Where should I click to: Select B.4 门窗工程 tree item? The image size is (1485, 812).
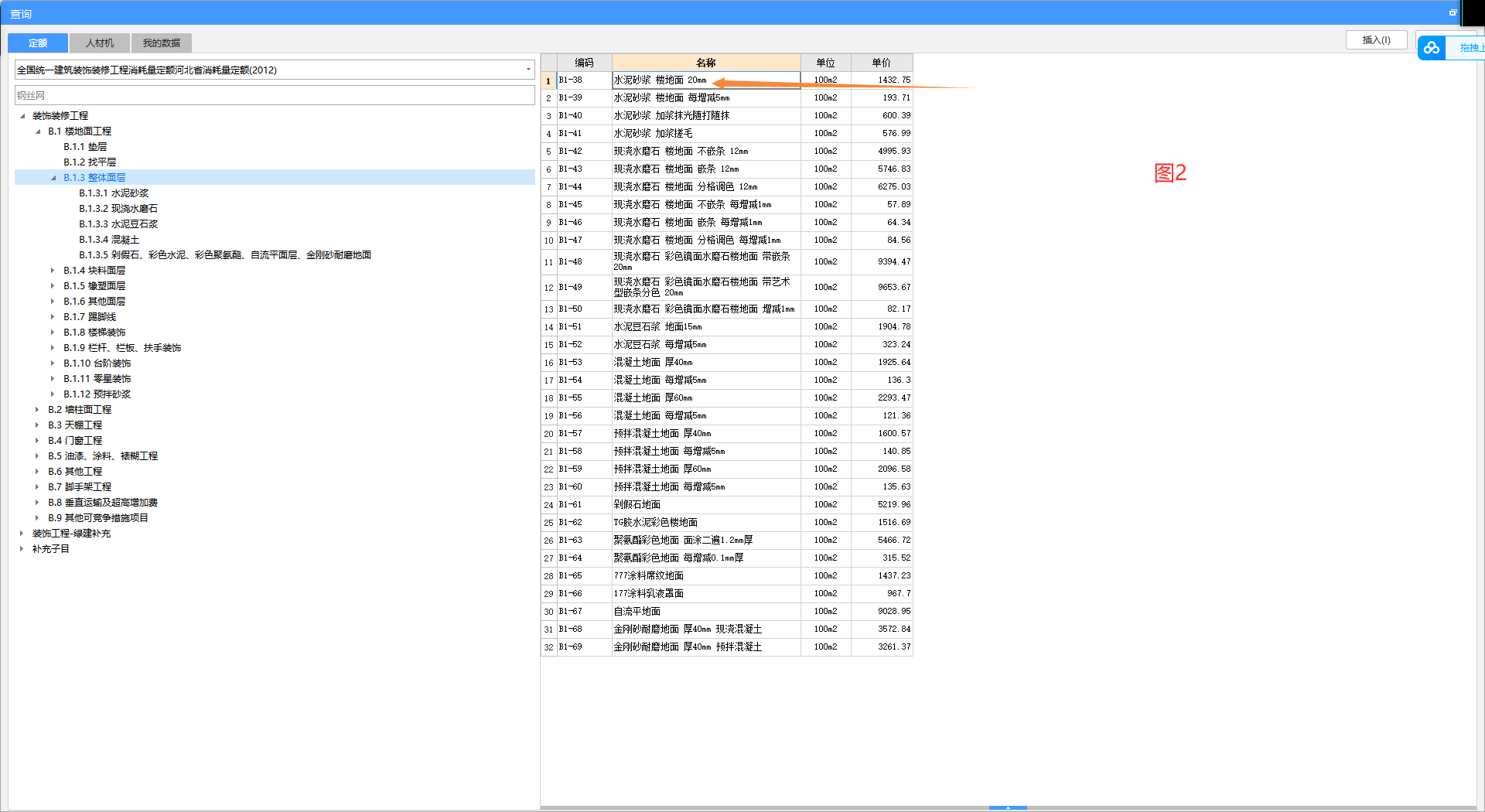coord(75,441)
